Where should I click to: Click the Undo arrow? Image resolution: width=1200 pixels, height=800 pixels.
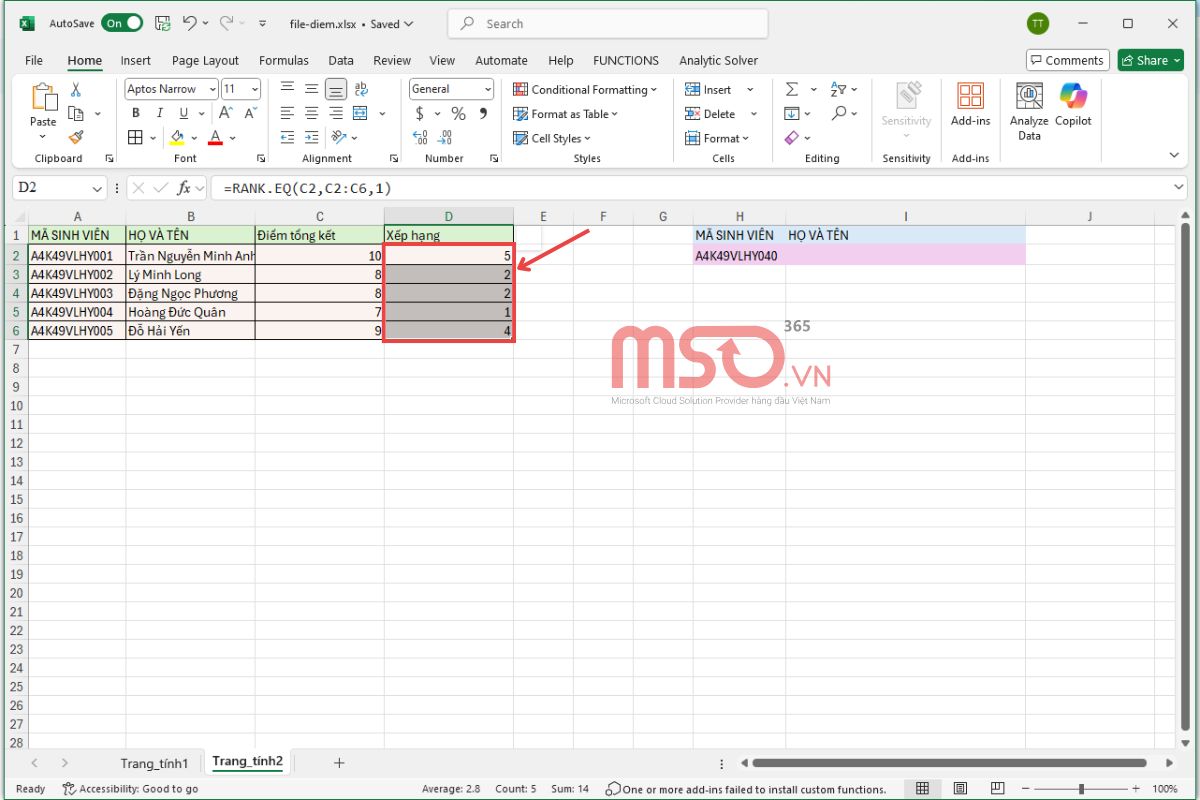[x=189, y=23]
